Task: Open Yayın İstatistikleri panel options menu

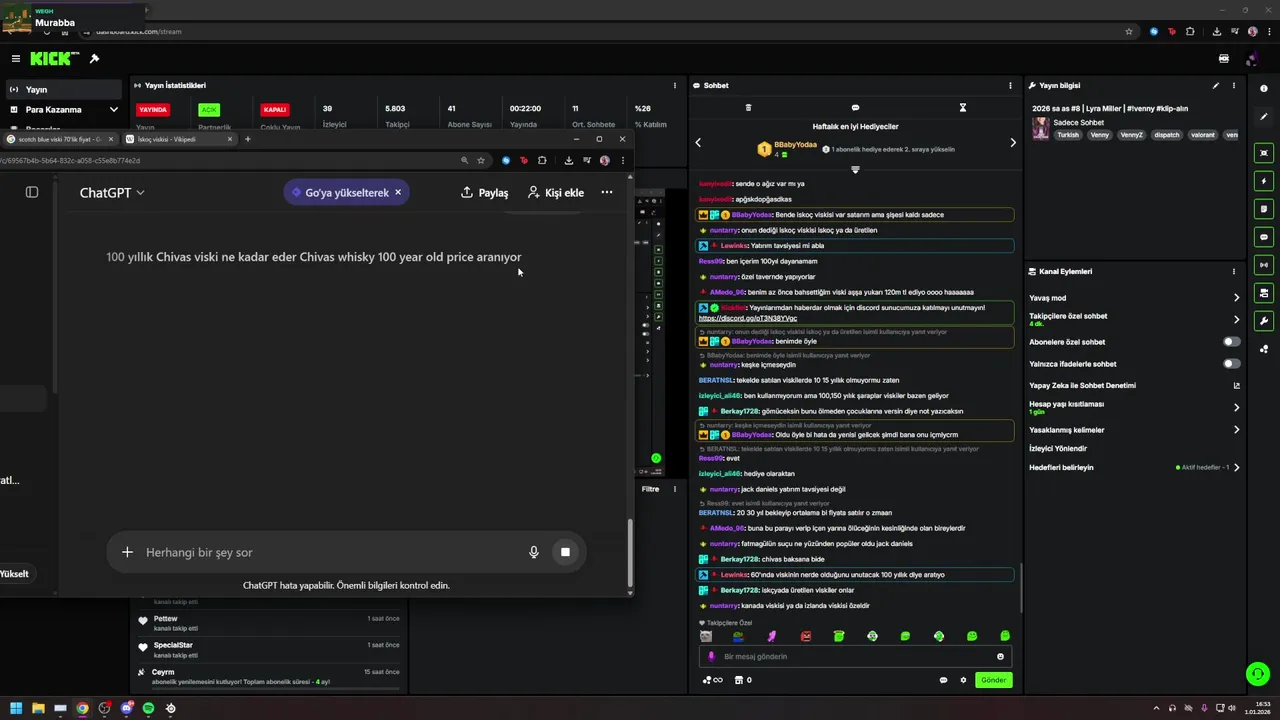Action: (675, 86)
